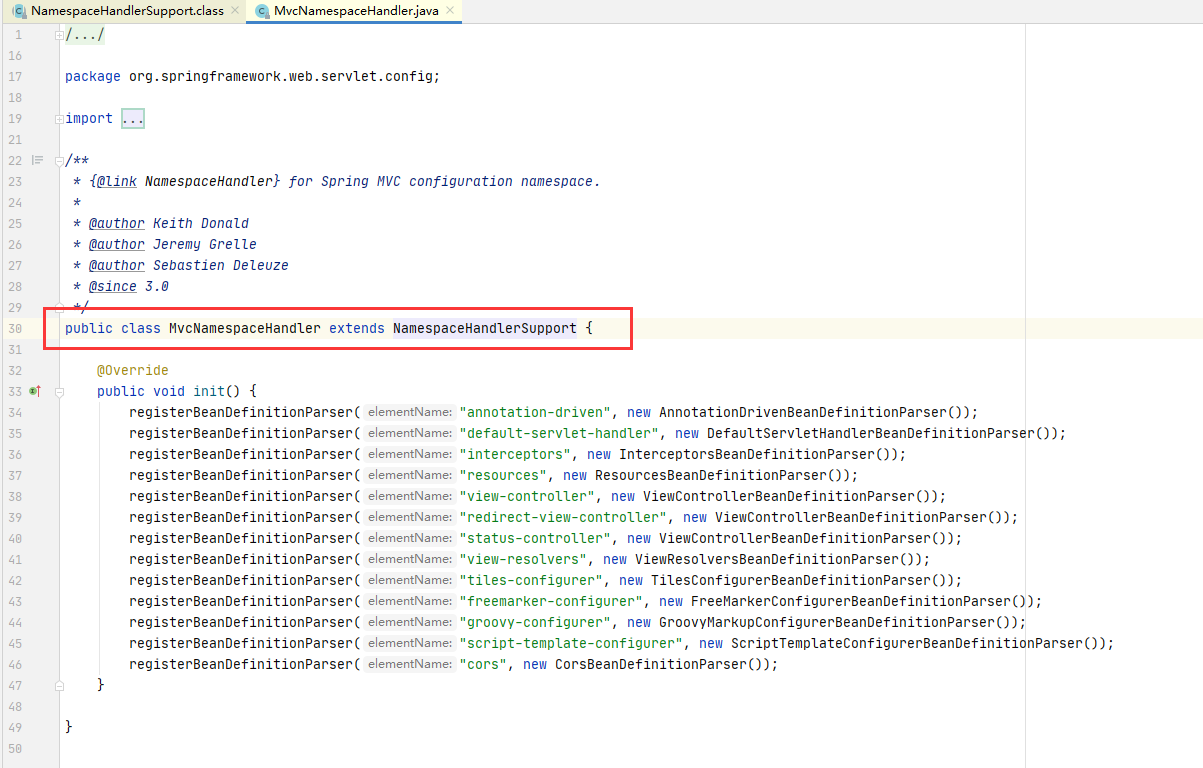Click the "groovy-configurer" string

coord(535,622)
